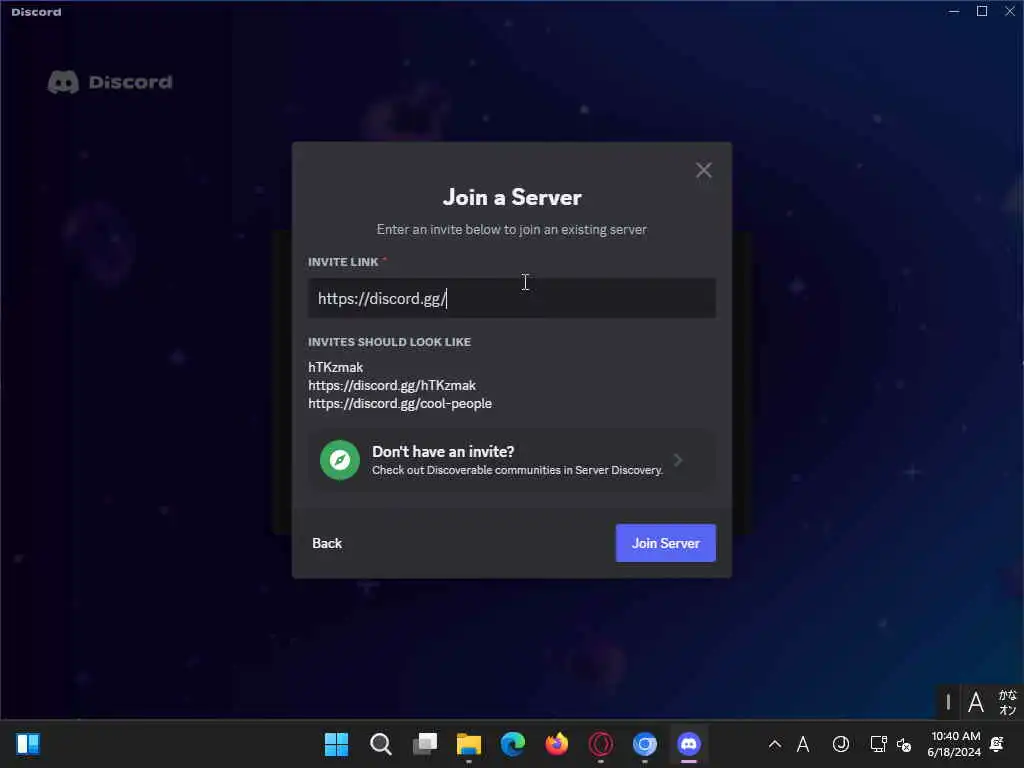Open the clock and date 10:40 AM
The image size is (1024, 768).
pyautogui.click(x=954, y=744)
